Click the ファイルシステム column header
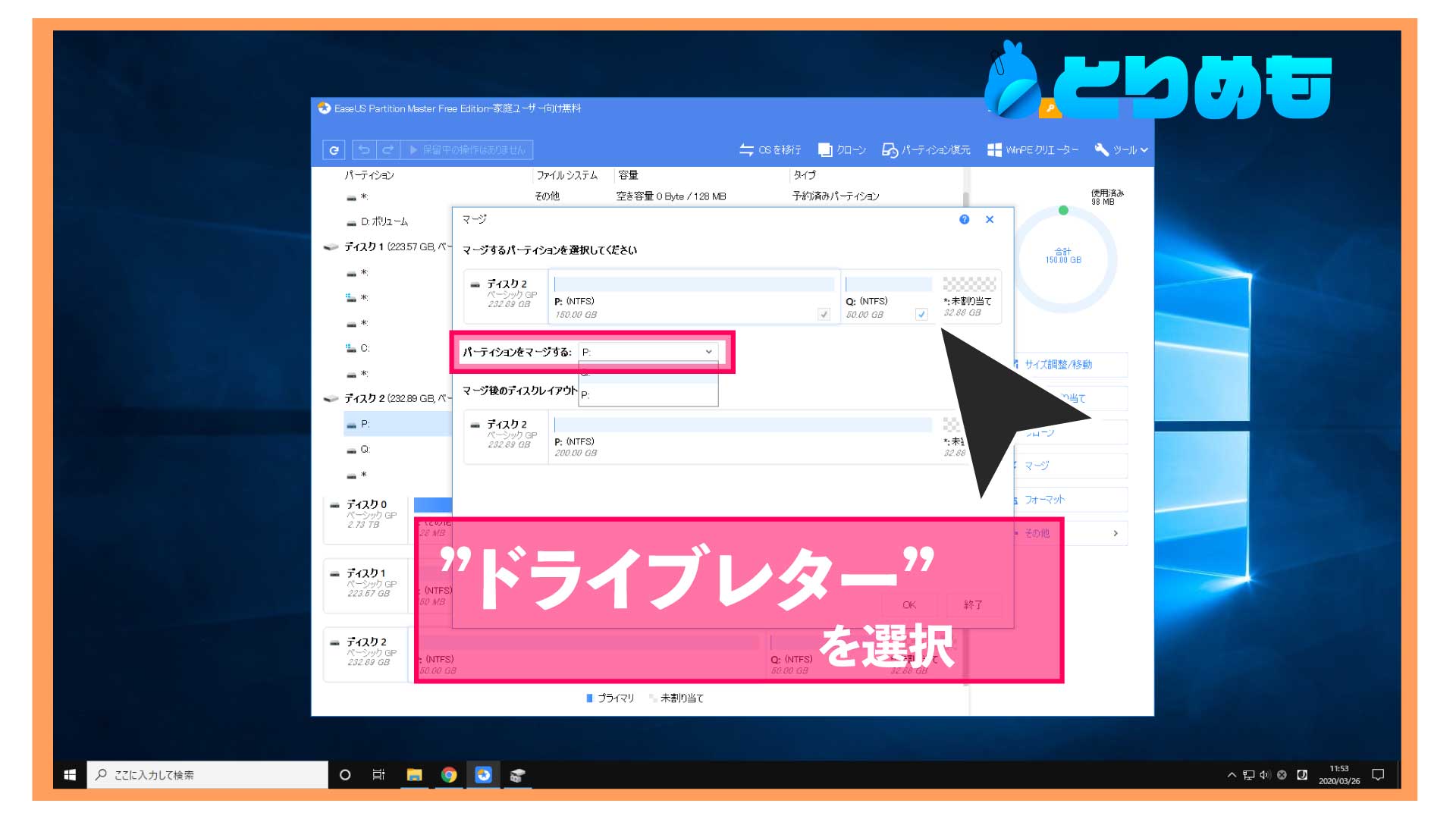 pos(567,175)
